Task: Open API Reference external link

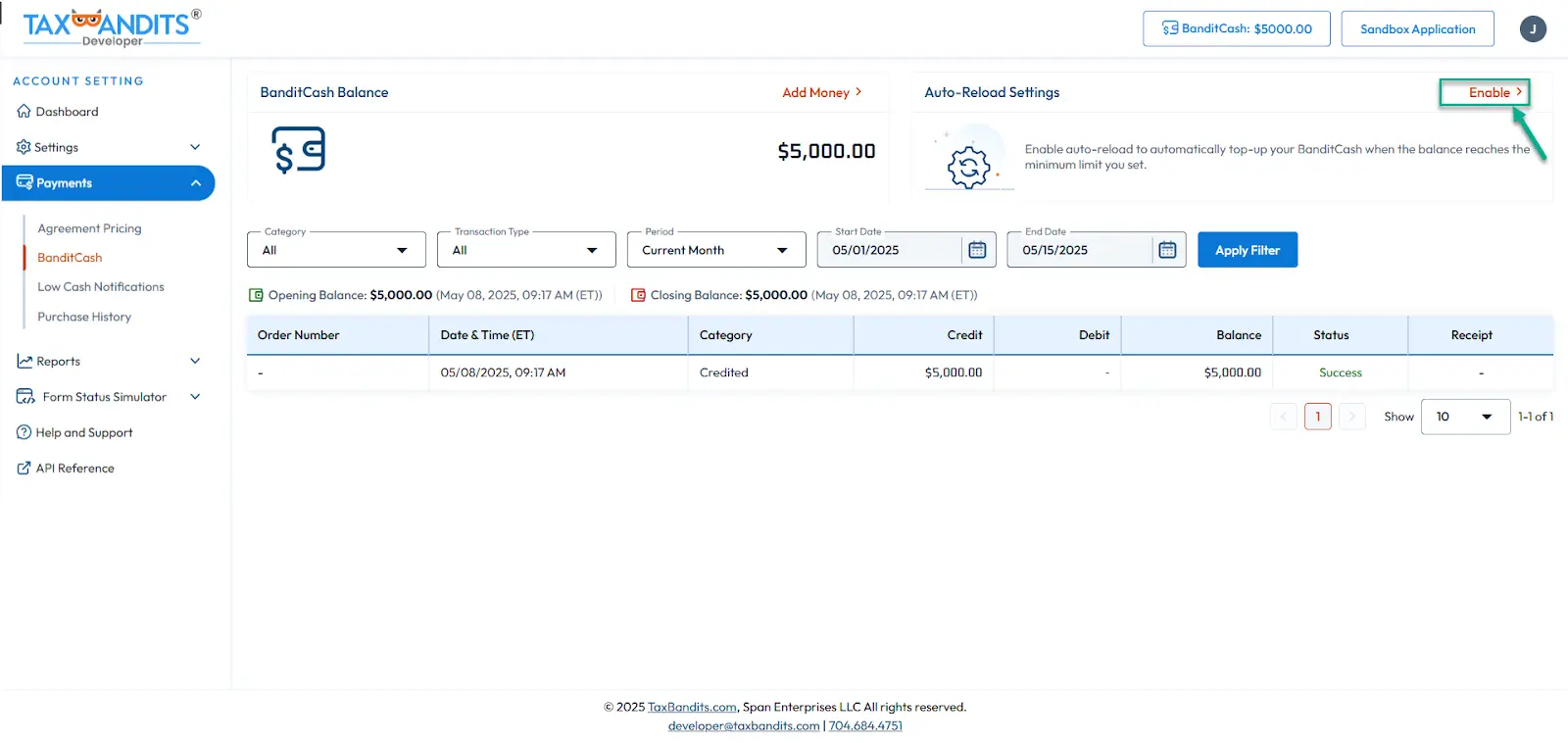Action: pyautogui.click(x=74, y=469)
